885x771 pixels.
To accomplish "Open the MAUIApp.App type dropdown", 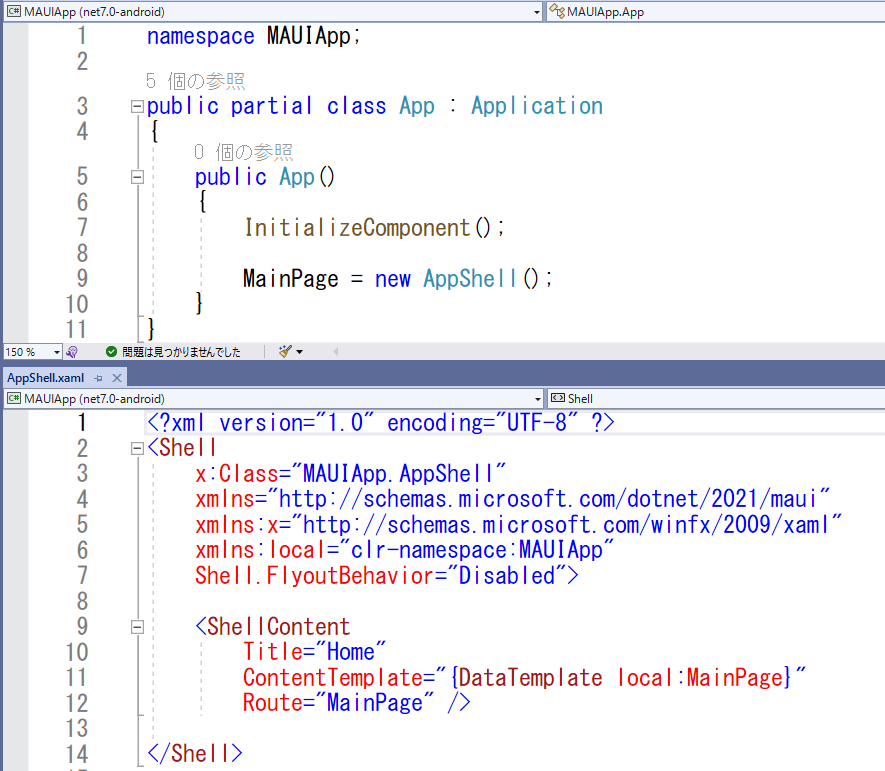I will point(716,12).
